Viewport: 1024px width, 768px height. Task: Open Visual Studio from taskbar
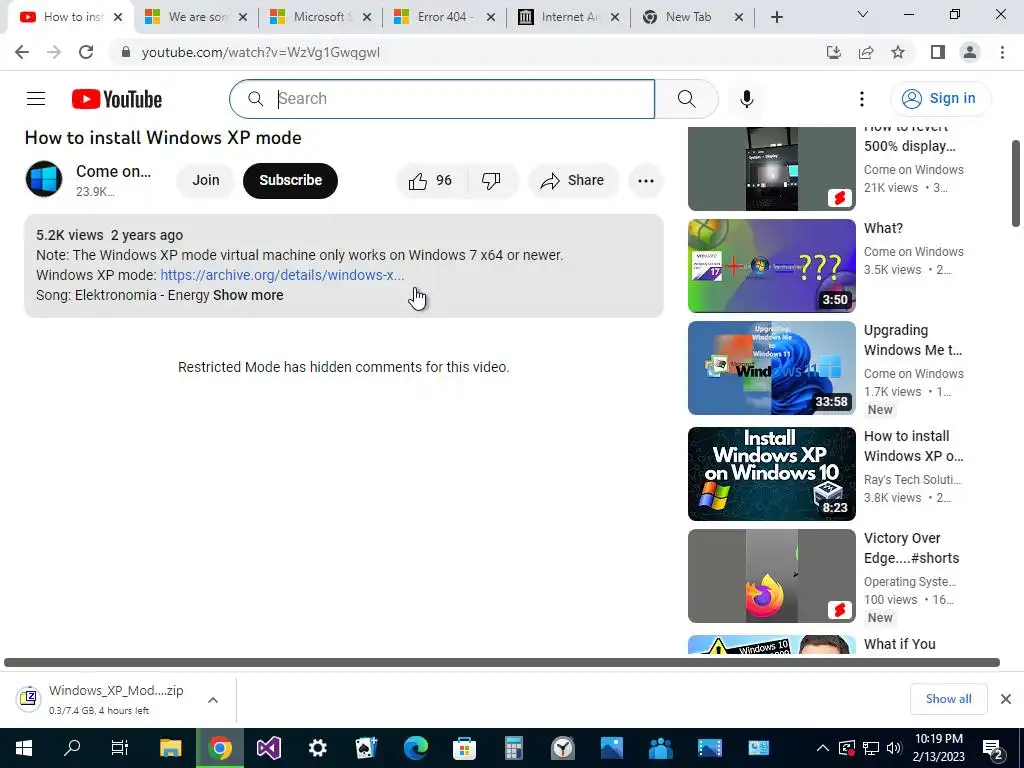pyautogui.click(x=268, y=748)
